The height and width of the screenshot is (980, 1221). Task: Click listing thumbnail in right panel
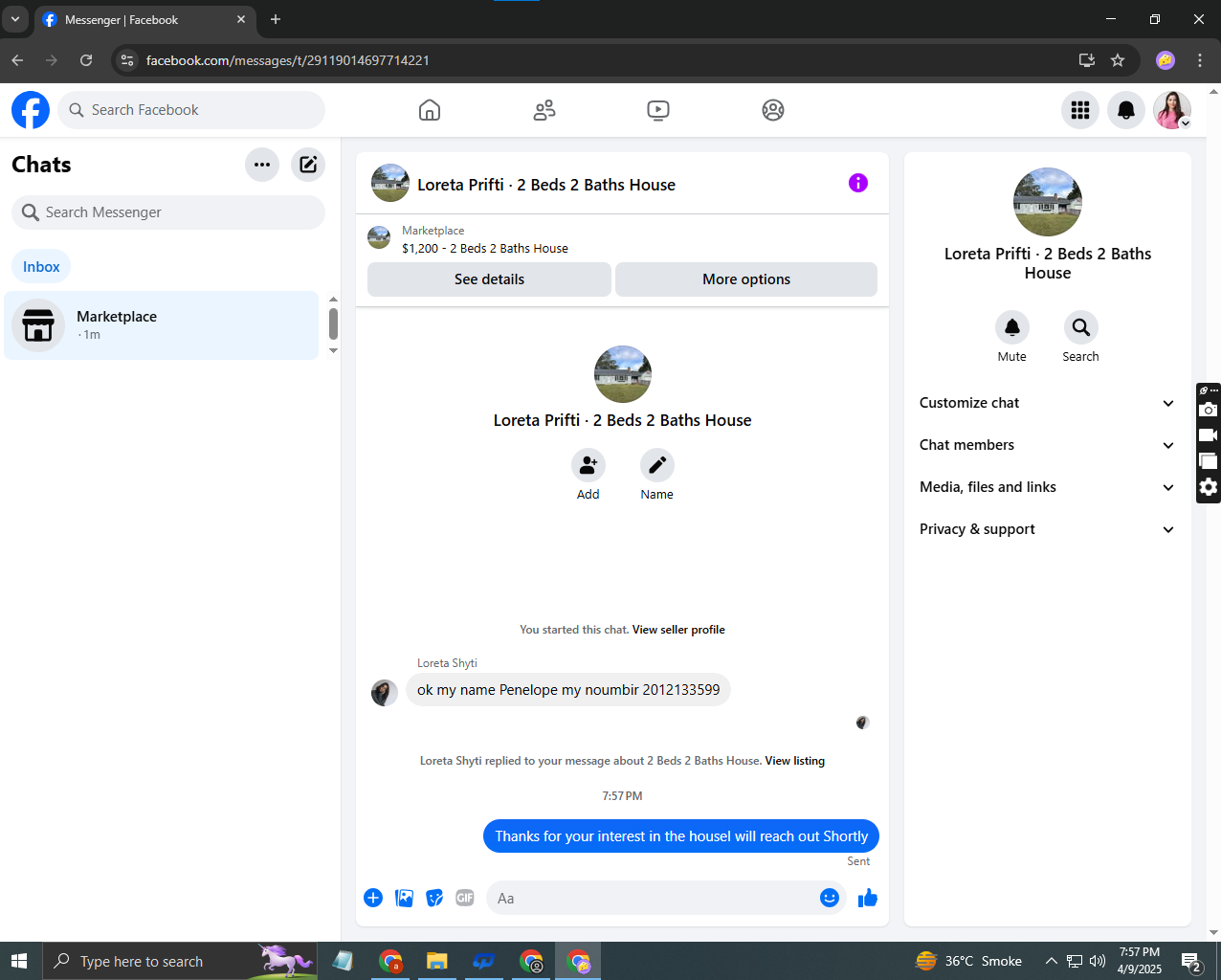1048,202
